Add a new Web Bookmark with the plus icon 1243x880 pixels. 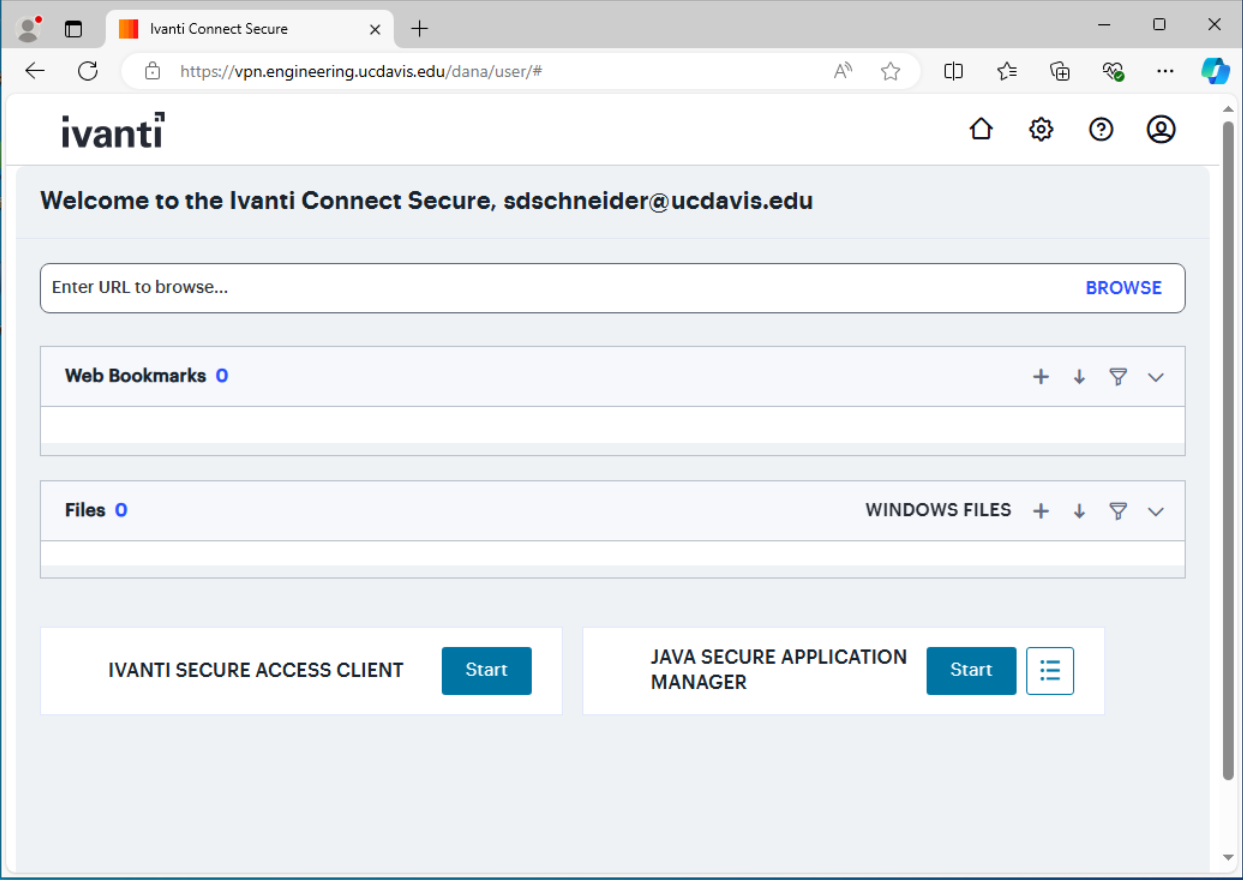coord(1041,377)
